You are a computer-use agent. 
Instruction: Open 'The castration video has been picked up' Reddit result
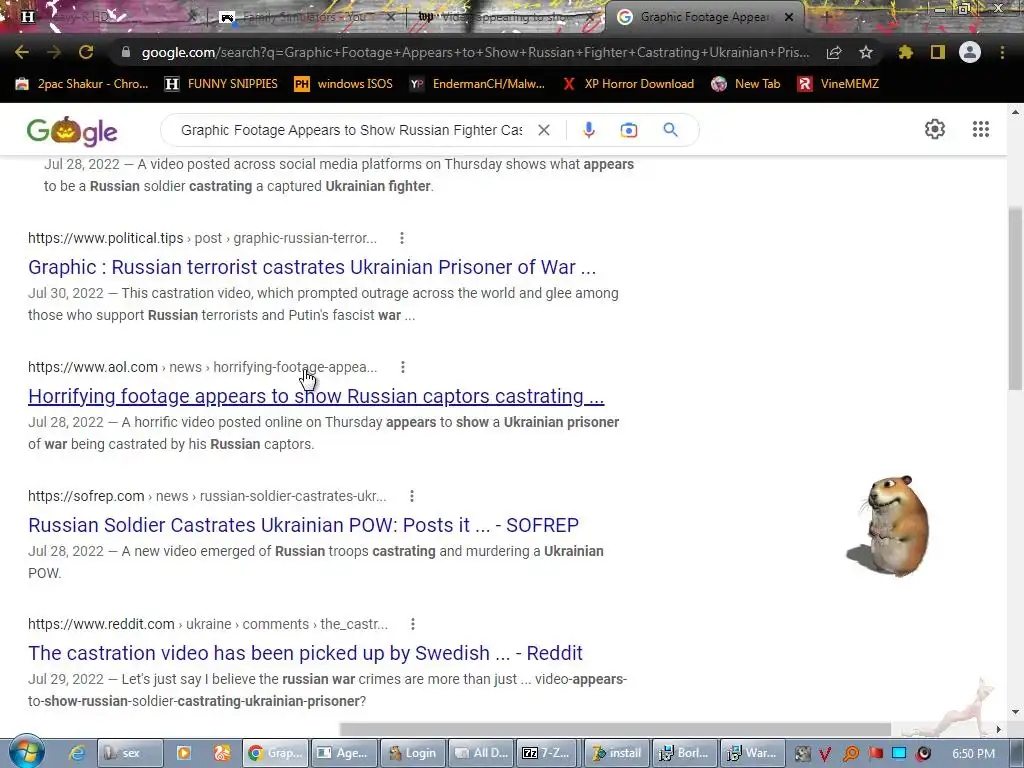pyautogui.click(x=306, y=653)
